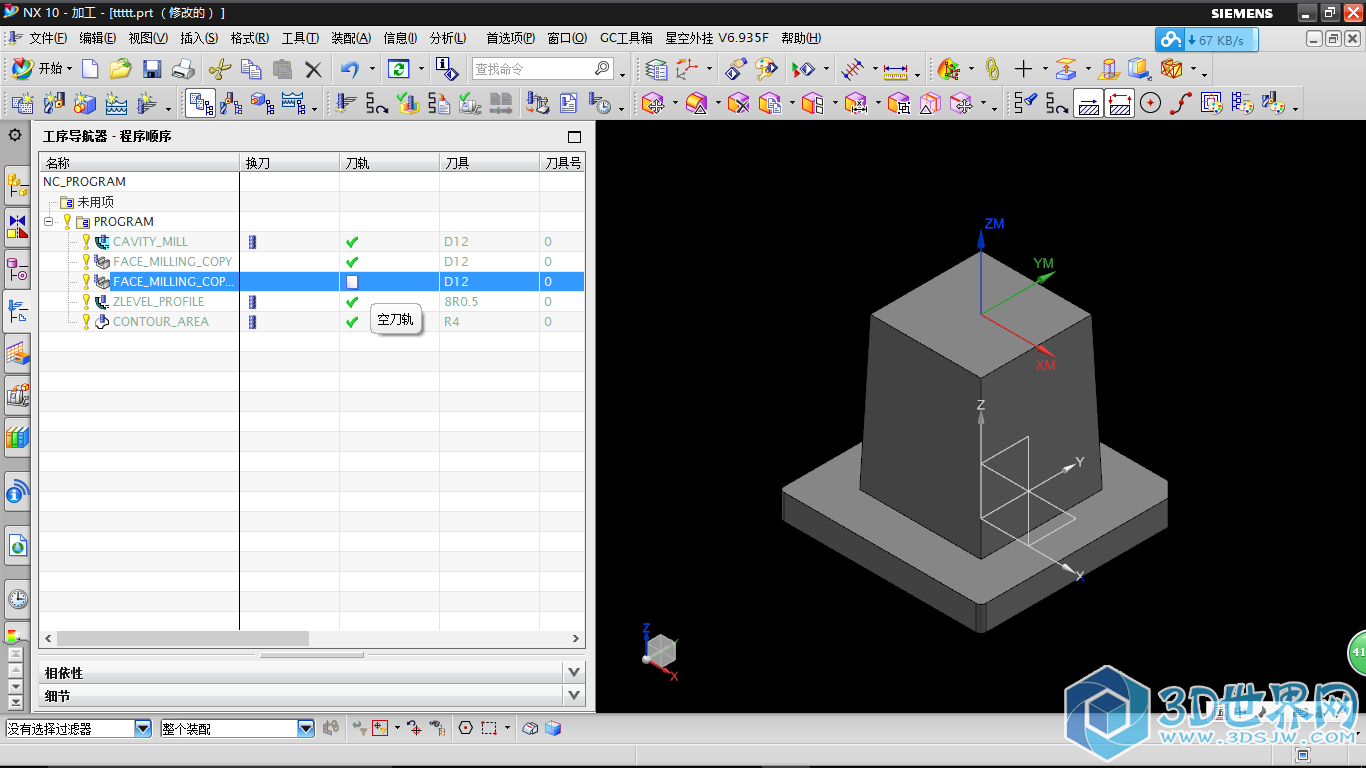The height and width of the screenshot is (768, 1366).
Task: Click the Copy icon in the toolbar
Action: [252, 69]
